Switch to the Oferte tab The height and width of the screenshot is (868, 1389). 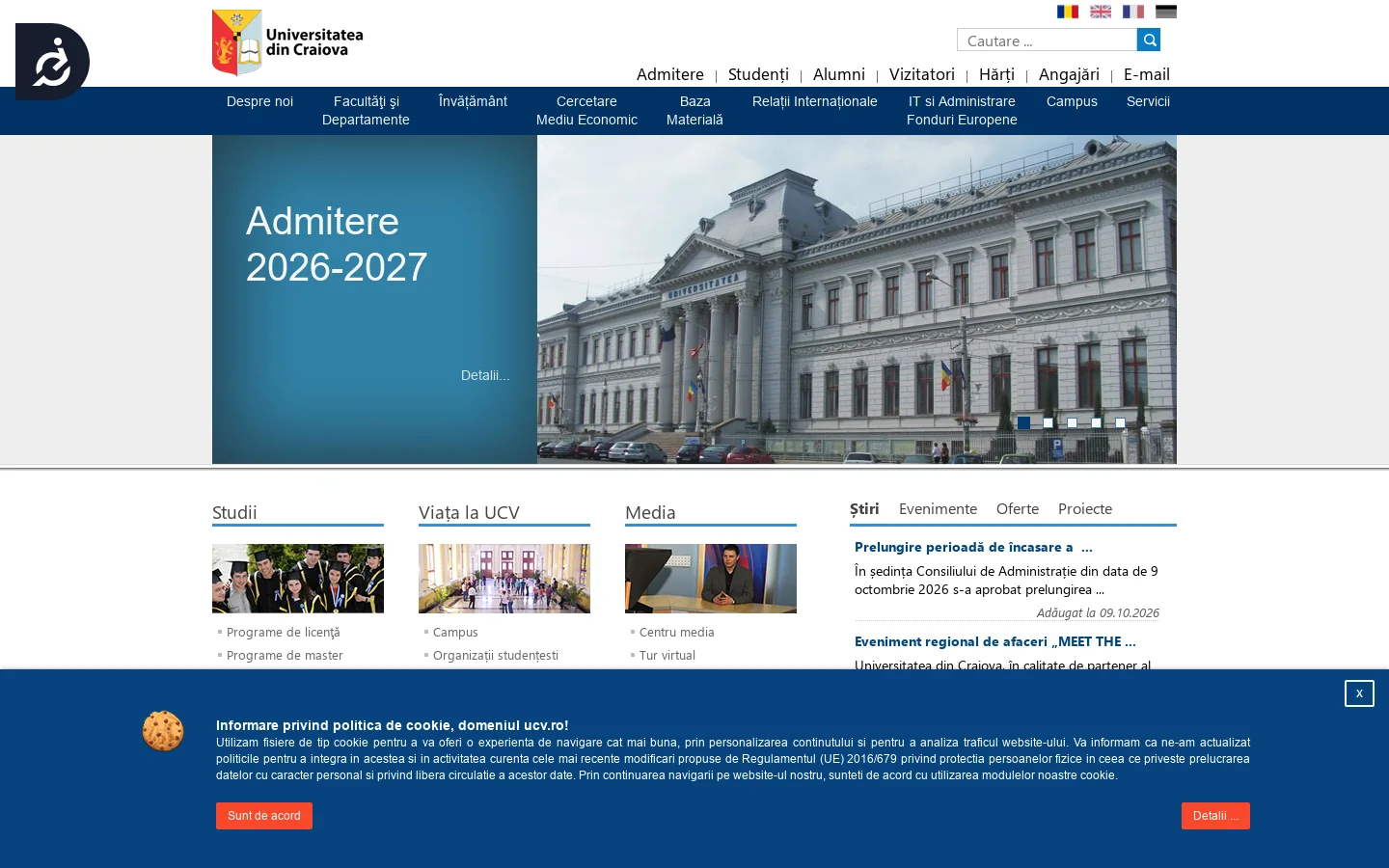tap(1018, 509)
